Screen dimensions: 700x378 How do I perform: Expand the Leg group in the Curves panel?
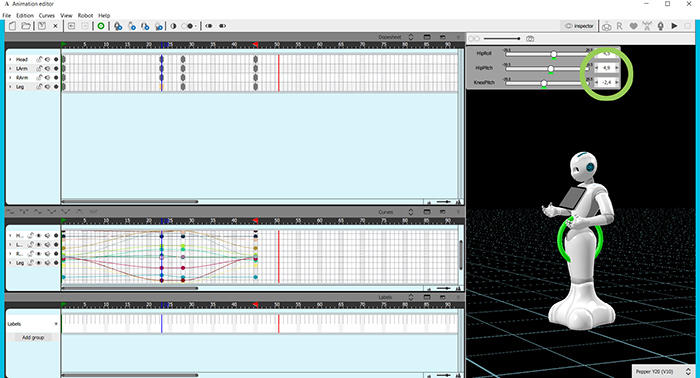pos(10,263)
